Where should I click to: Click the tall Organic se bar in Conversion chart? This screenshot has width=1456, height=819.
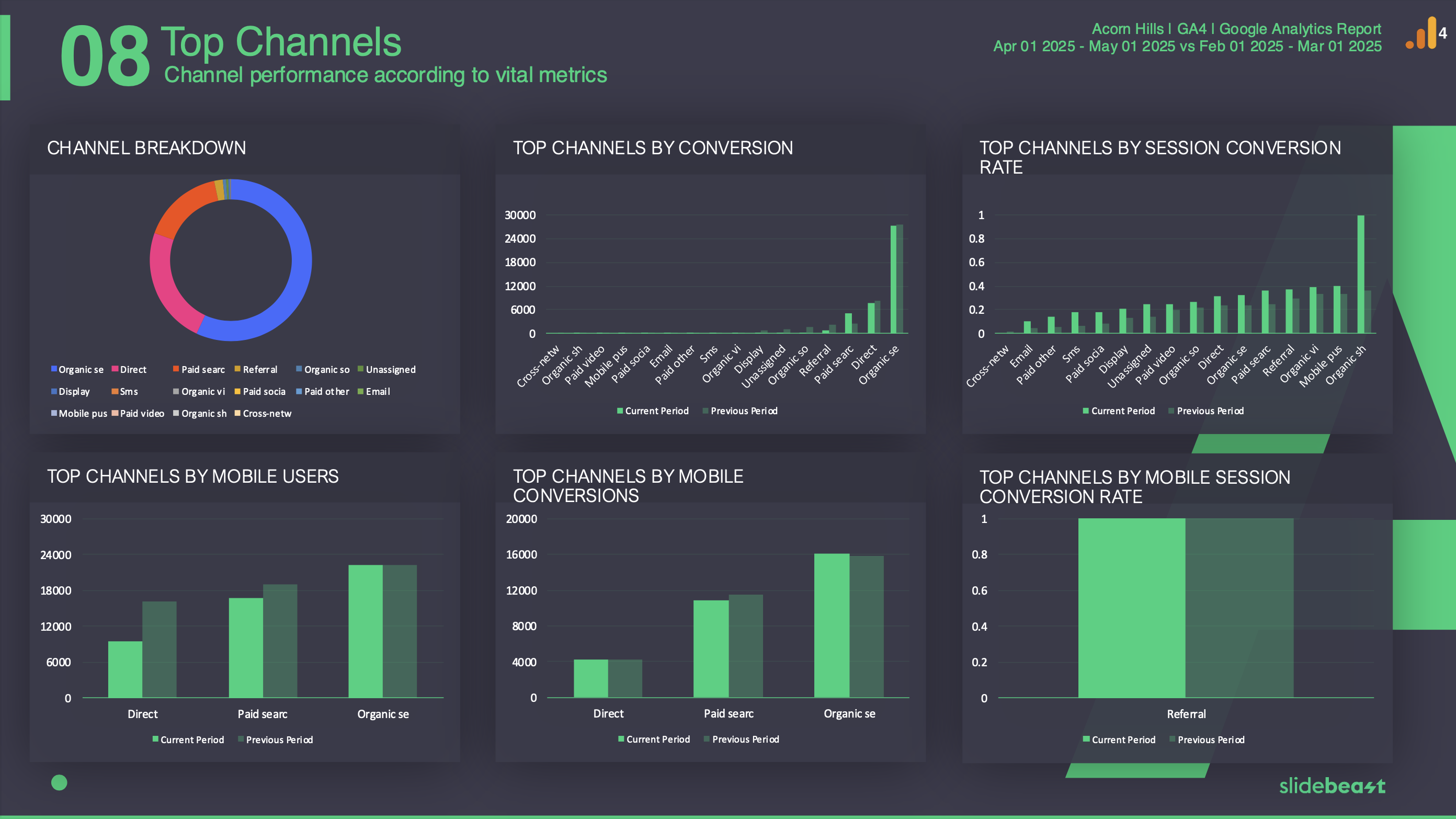click(x=893, y=279)
